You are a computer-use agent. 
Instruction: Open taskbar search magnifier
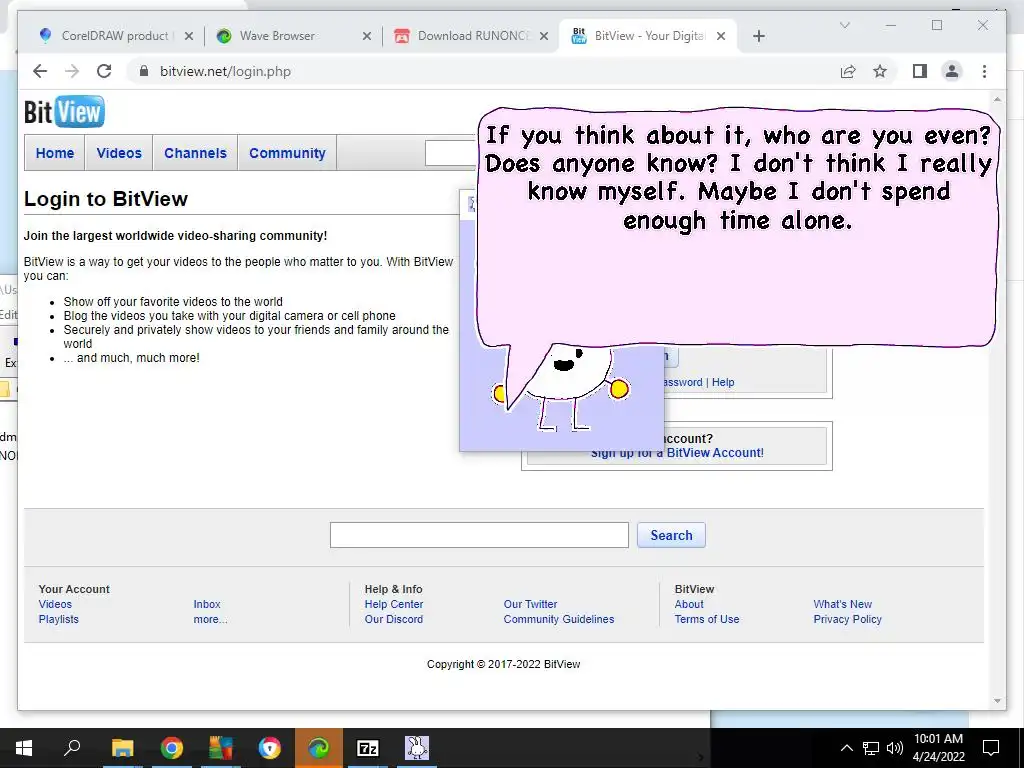pos(72,748)
